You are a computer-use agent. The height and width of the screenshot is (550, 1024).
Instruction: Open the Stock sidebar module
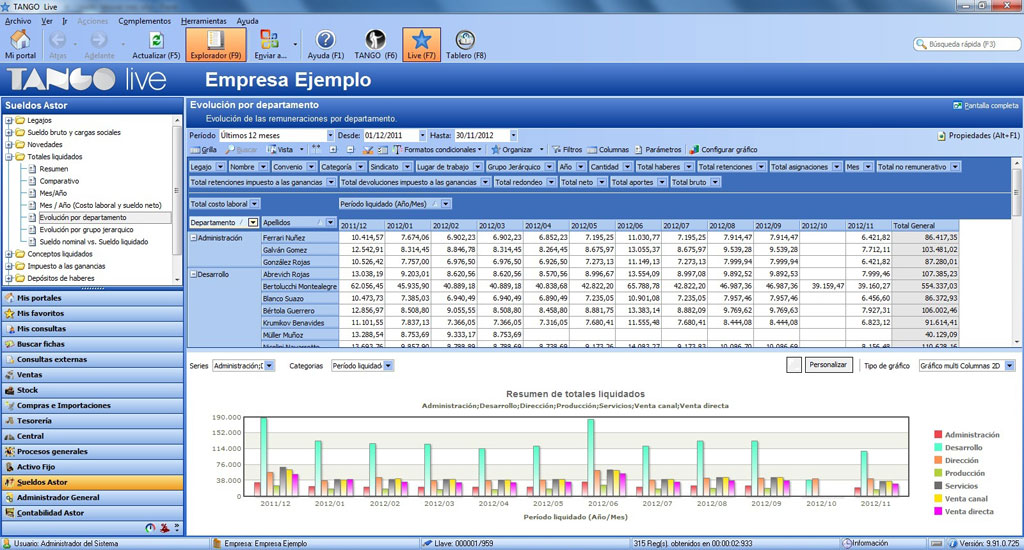[93, 390]
